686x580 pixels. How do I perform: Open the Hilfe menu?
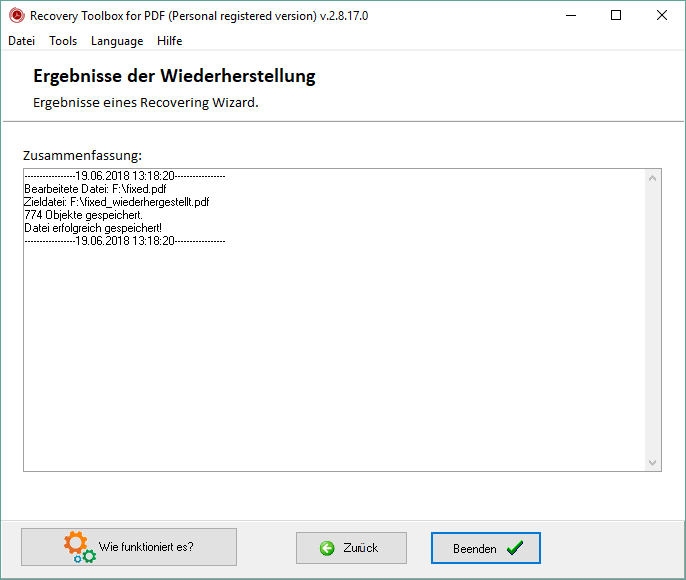click(169, 41)
